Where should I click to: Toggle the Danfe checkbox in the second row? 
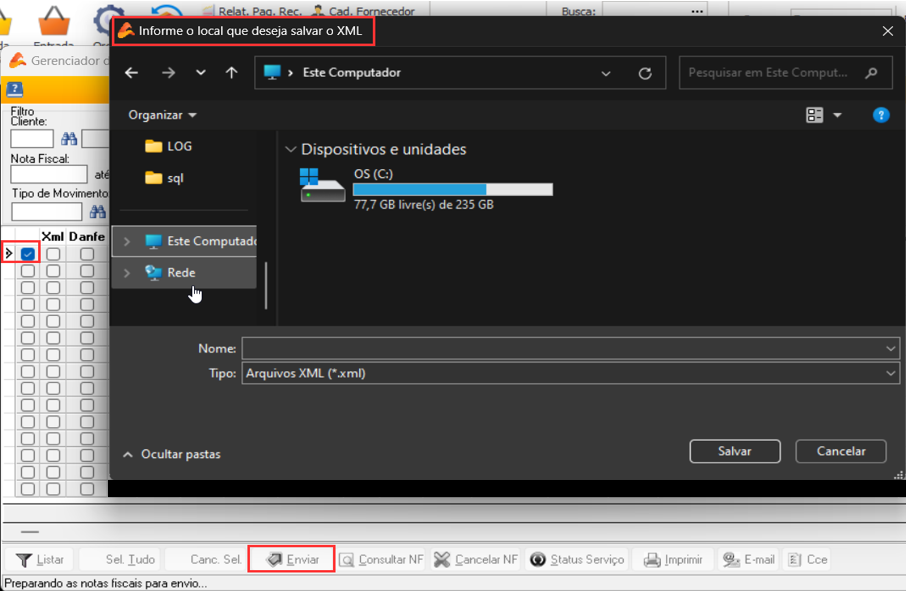click(87, 271)
